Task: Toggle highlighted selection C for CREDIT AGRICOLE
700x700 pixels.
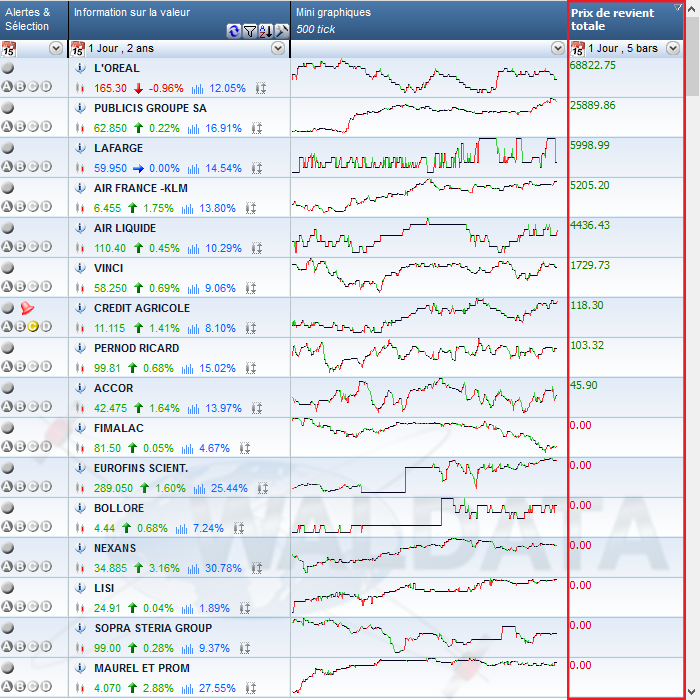Action: coord(33,326)
